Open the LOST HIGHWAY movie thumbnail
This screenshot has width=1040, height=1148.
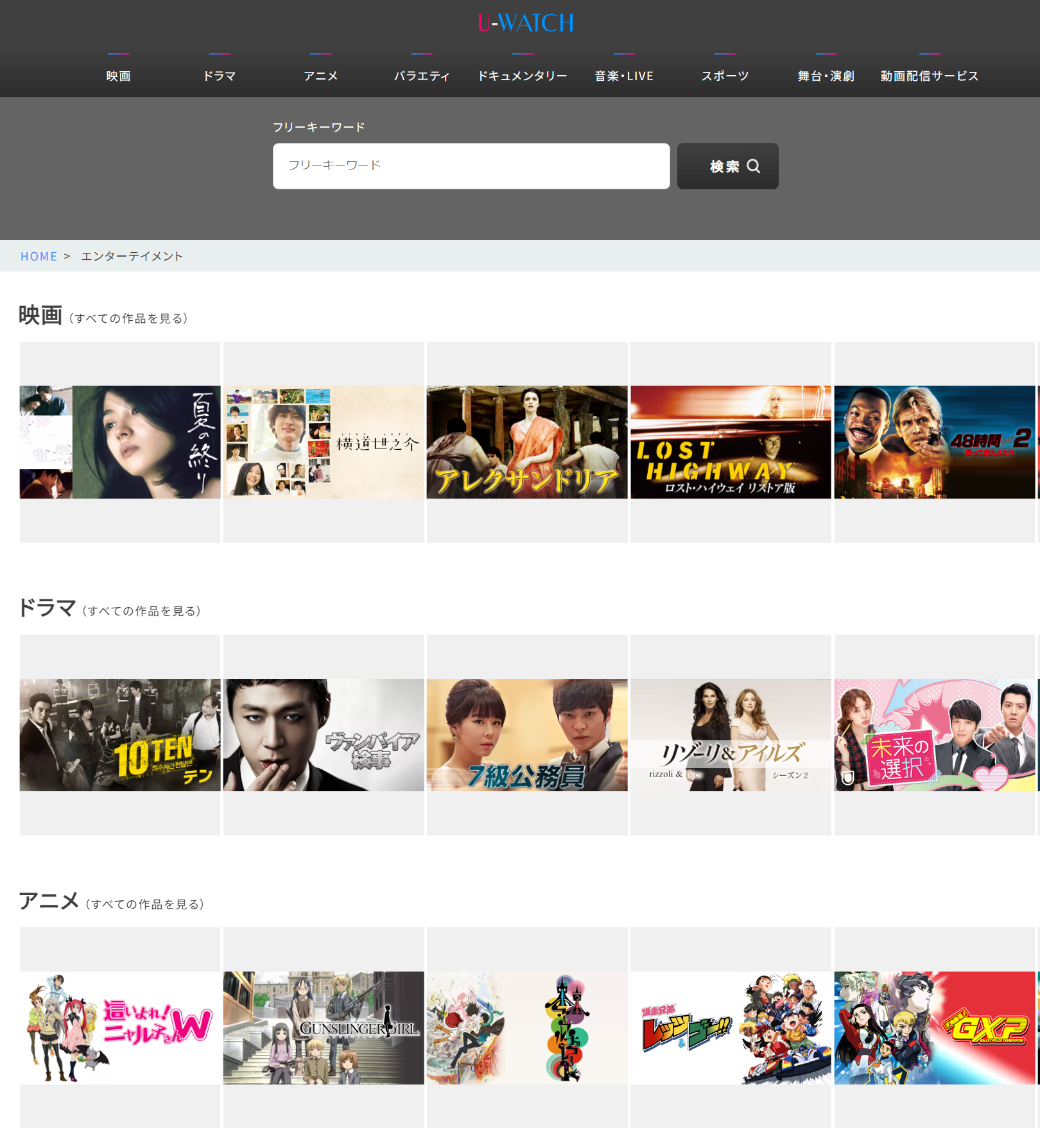click(731, 442)
